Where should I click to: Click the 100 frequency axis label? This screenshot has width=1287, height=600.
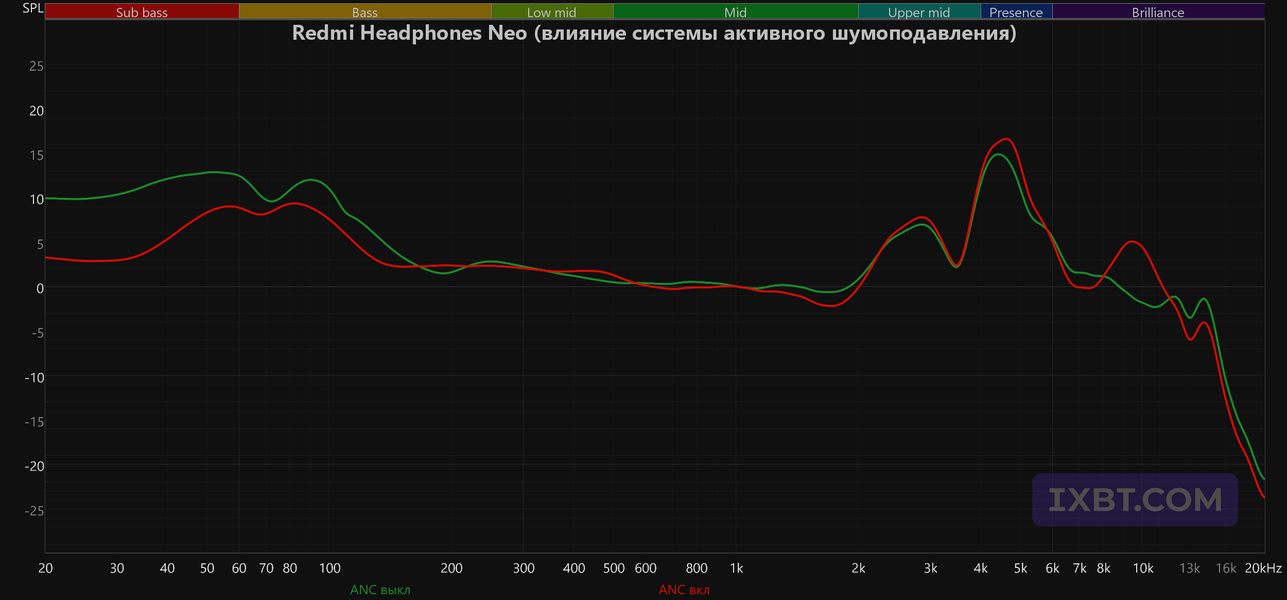tap(329, 568)
